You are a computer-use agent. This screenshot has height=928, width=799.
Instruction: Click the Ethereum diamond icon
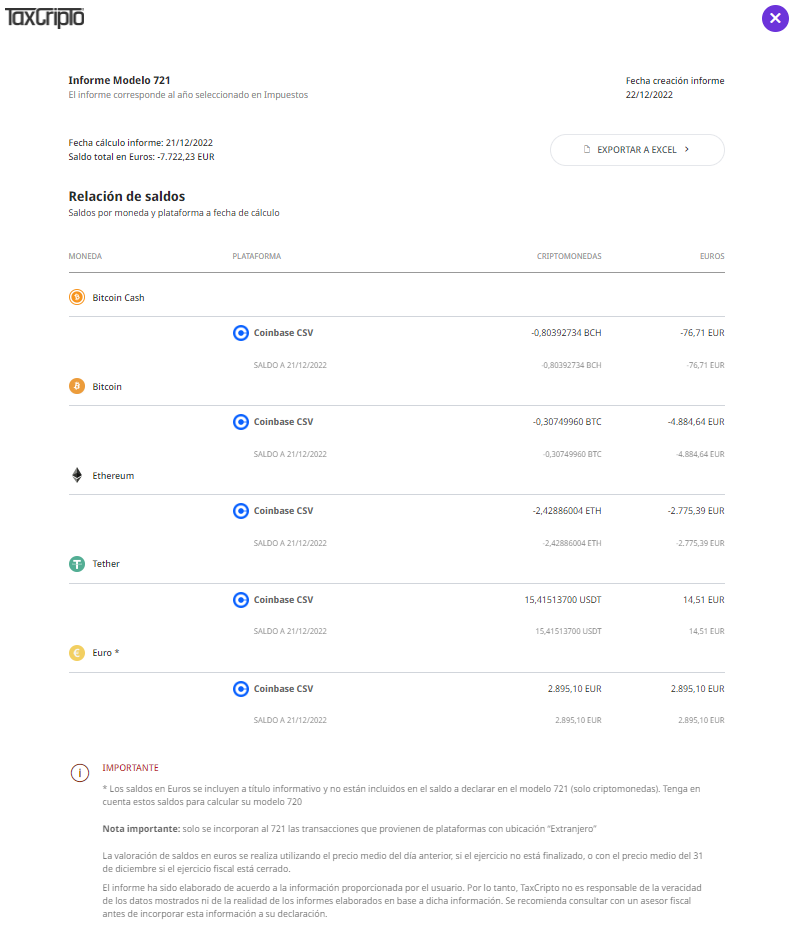[77, 475]
